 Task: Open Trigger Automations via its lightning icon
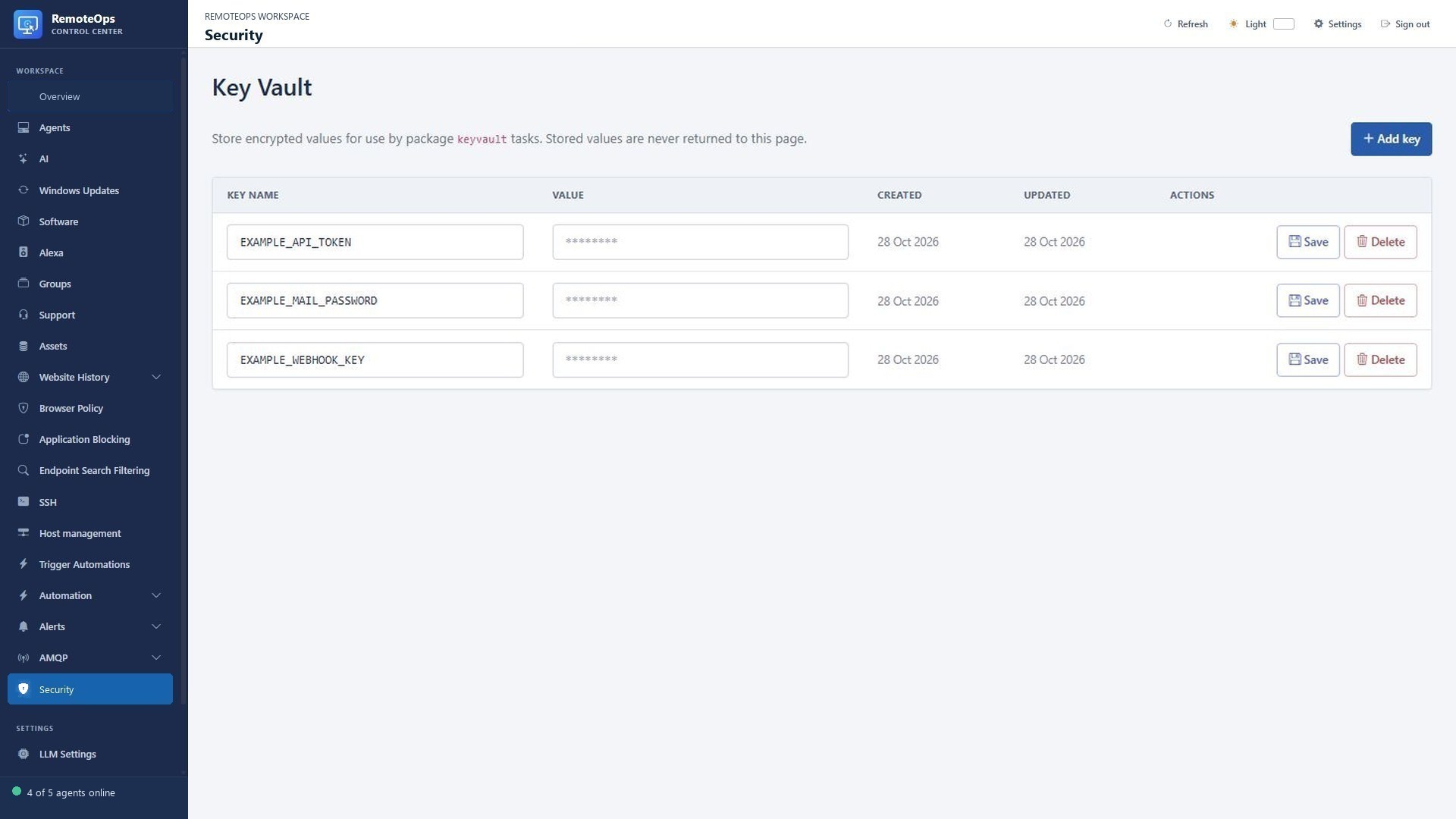(x=24, y=564)
